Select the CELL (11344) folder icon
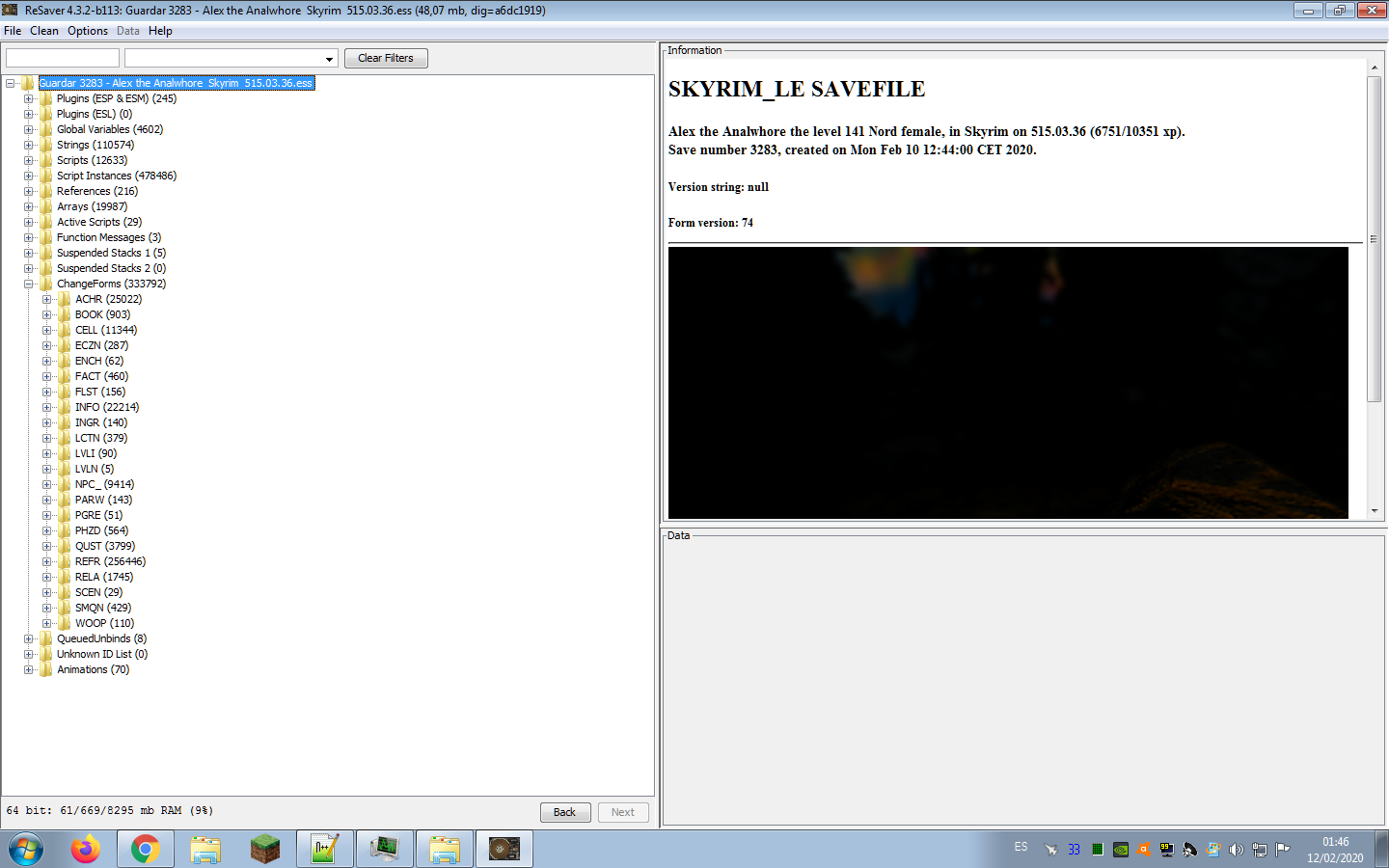The width and height of the screenshot is (1389, 868). coord(64,330)
